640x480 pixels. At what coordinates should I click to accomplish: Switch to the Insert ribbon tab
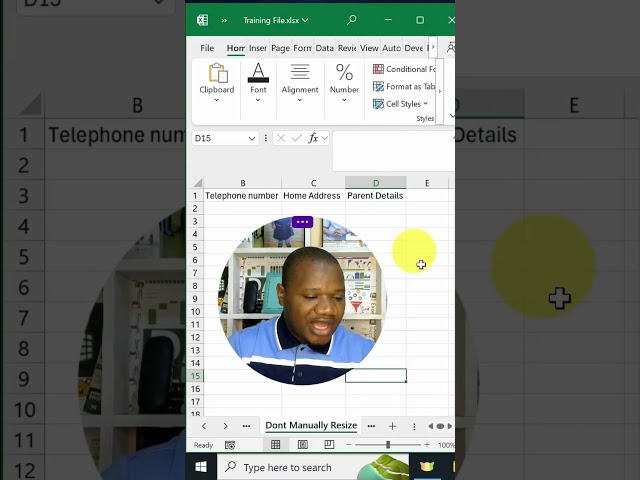[258, 48]
